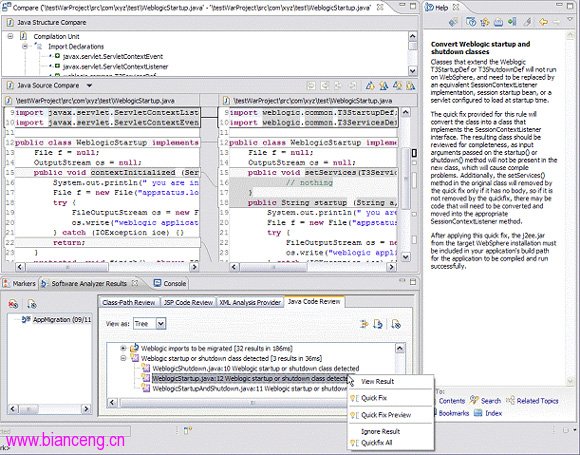Select the AppMigration analysis history entry
Viewport: 580px width, 455px height.
coord(56,320)
